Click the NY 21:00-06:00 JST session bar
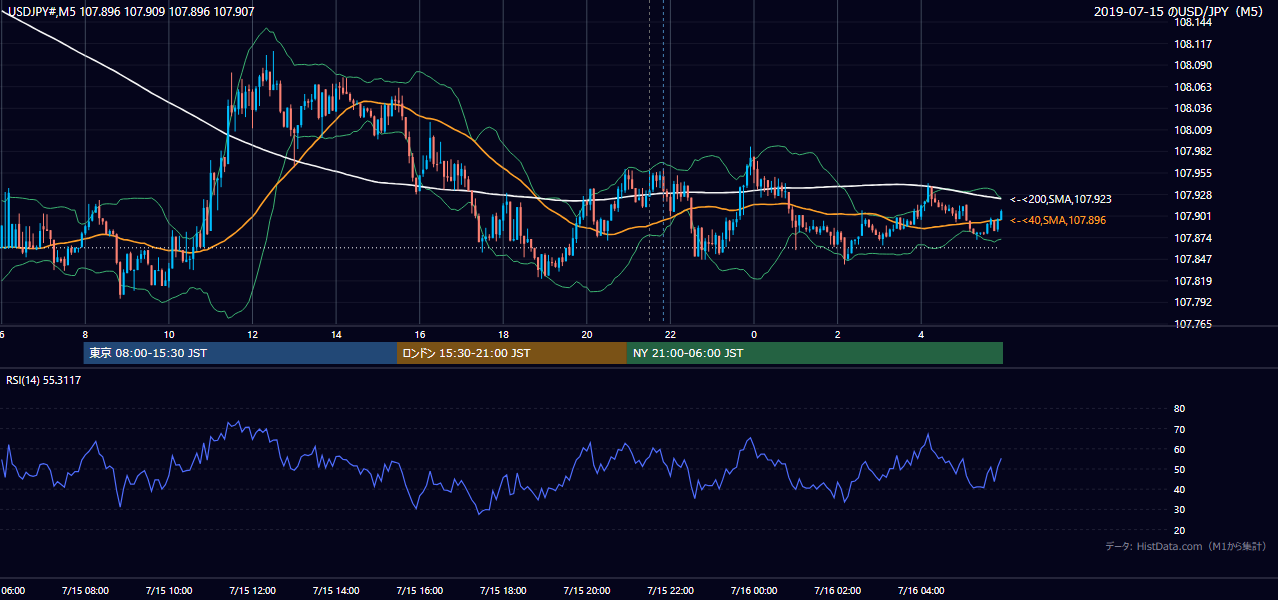Viewport: 1278px width, 600px height. (815, 353)
